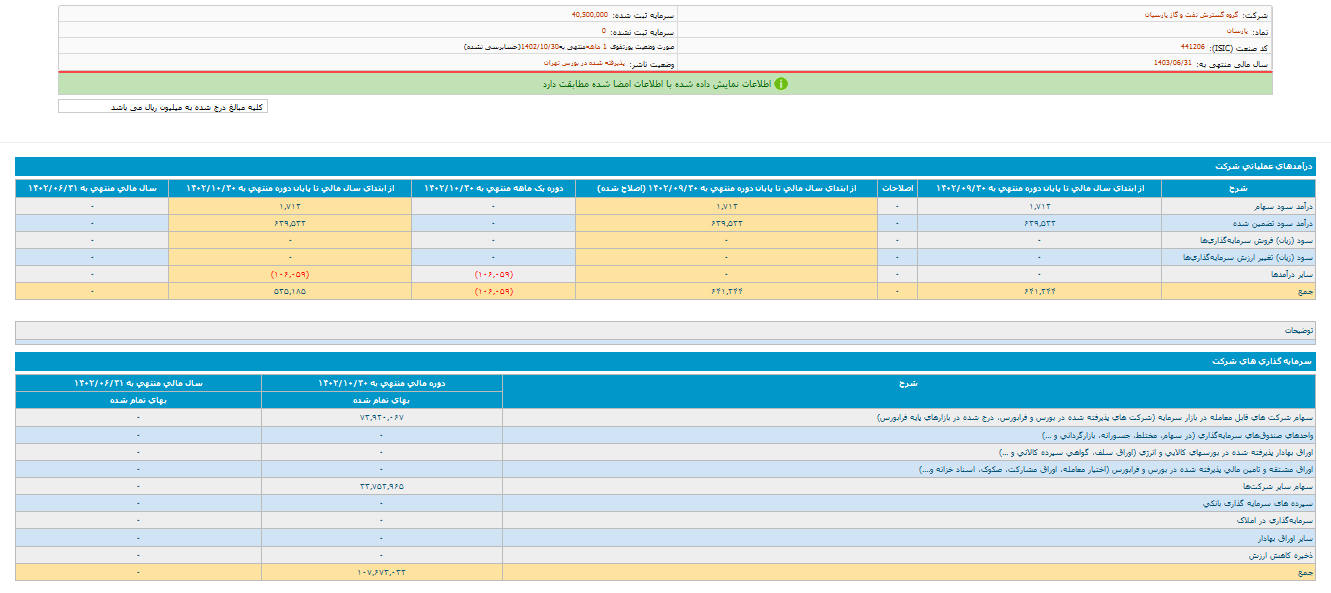Click the investments total value ۱۰۷,۶۷۳,۰۳۳

(x=381, y=572)
